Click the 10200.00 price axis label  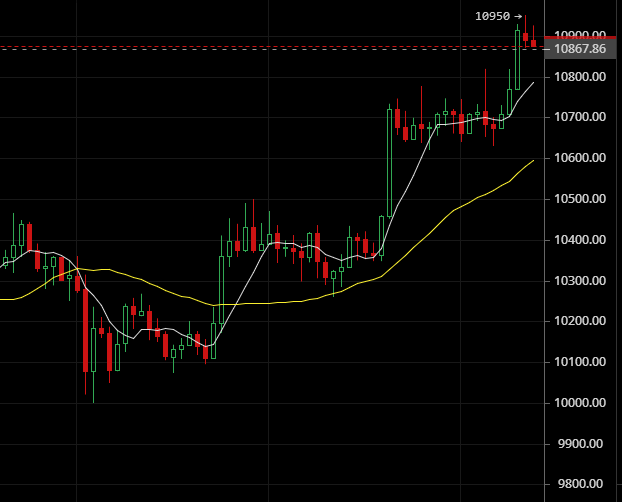pos(580,321)
